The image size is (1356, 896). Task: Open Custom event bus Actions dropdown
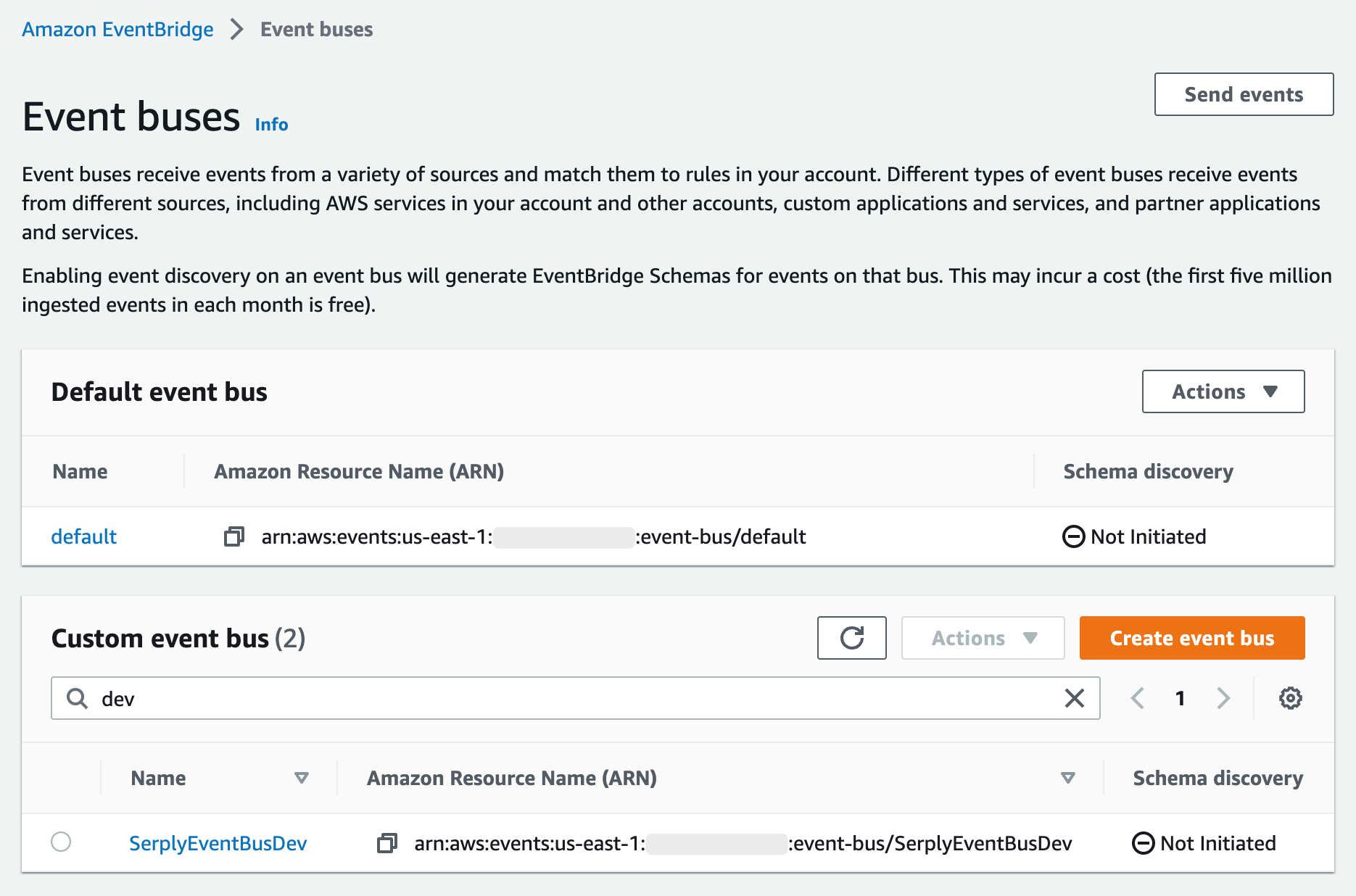(x=983, y=638)
